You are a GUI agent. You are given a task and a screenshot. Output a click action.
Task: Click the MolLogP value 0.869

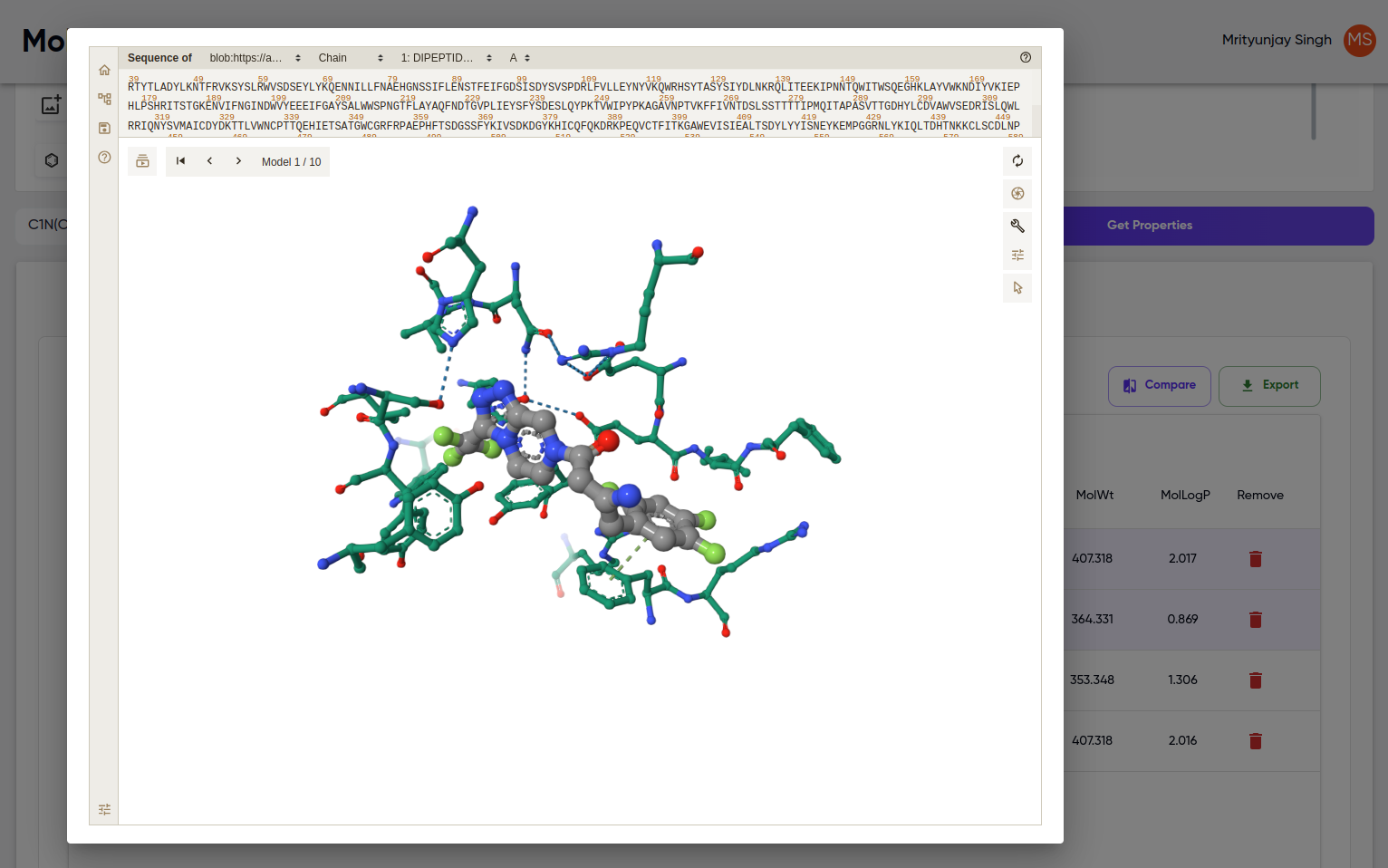coord(1182,620)
